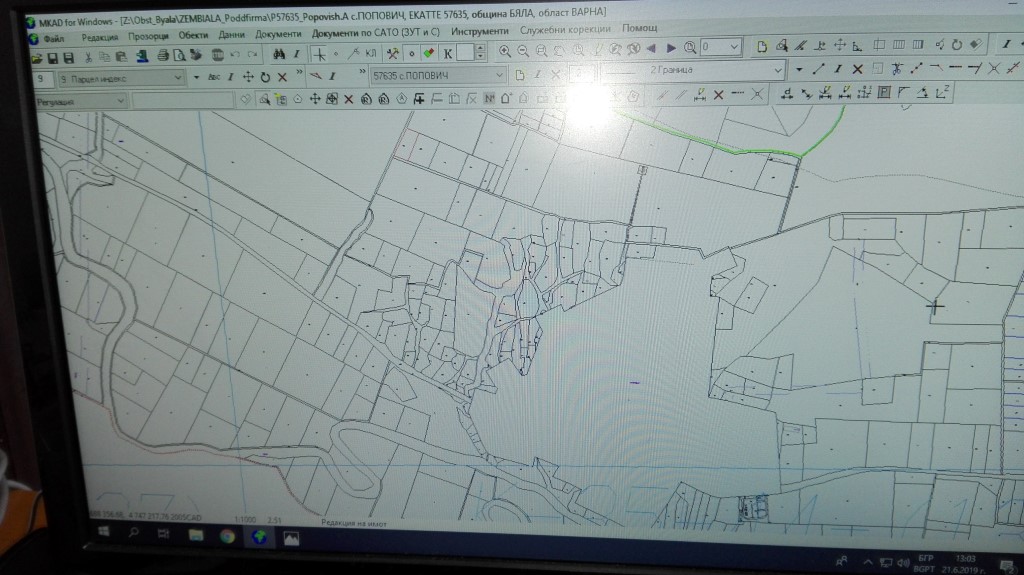Open the '2 Граница' line type dropdown
Image resolution: width=1024 pixels, height=575 pixels.
[776, 71]
